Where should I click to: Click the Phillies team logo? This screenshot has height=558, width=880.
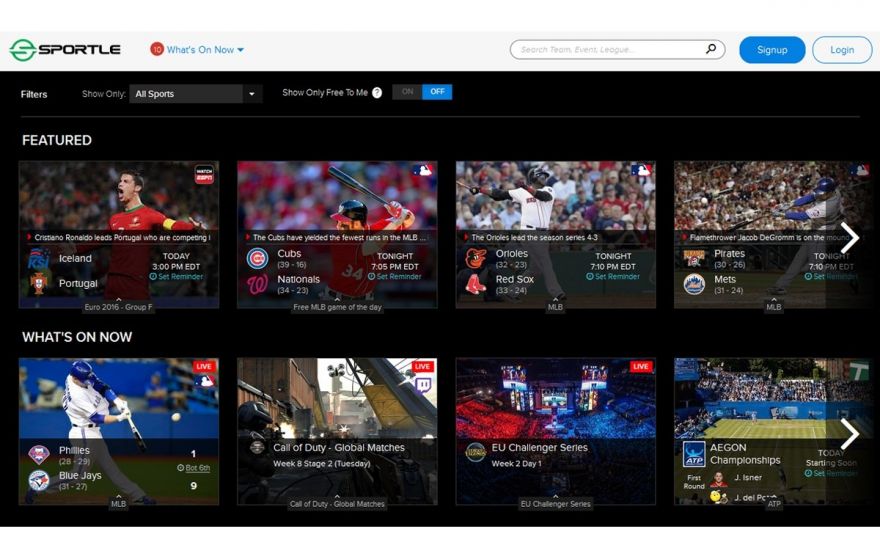click(39, 455)
